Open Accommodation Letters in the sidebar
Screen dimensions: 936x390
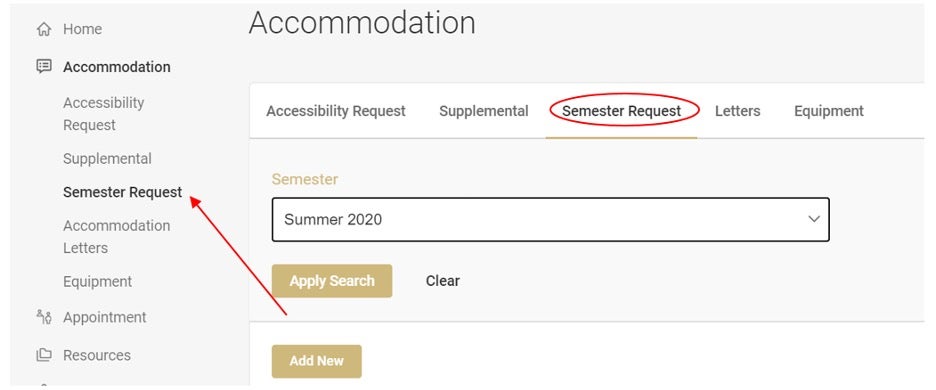[116, 237]
